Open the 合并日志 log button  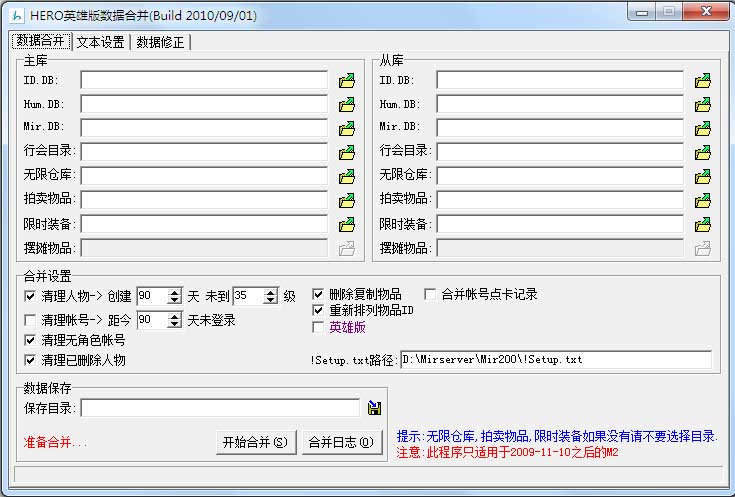click(341, 442)
